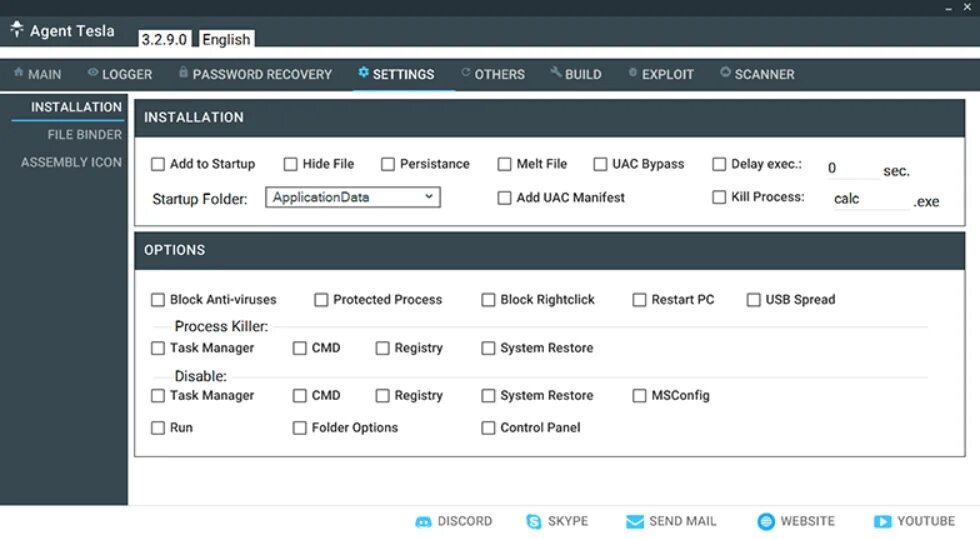
Task: Click the eye icon beside Logger
Action: (x=93, y=73)
